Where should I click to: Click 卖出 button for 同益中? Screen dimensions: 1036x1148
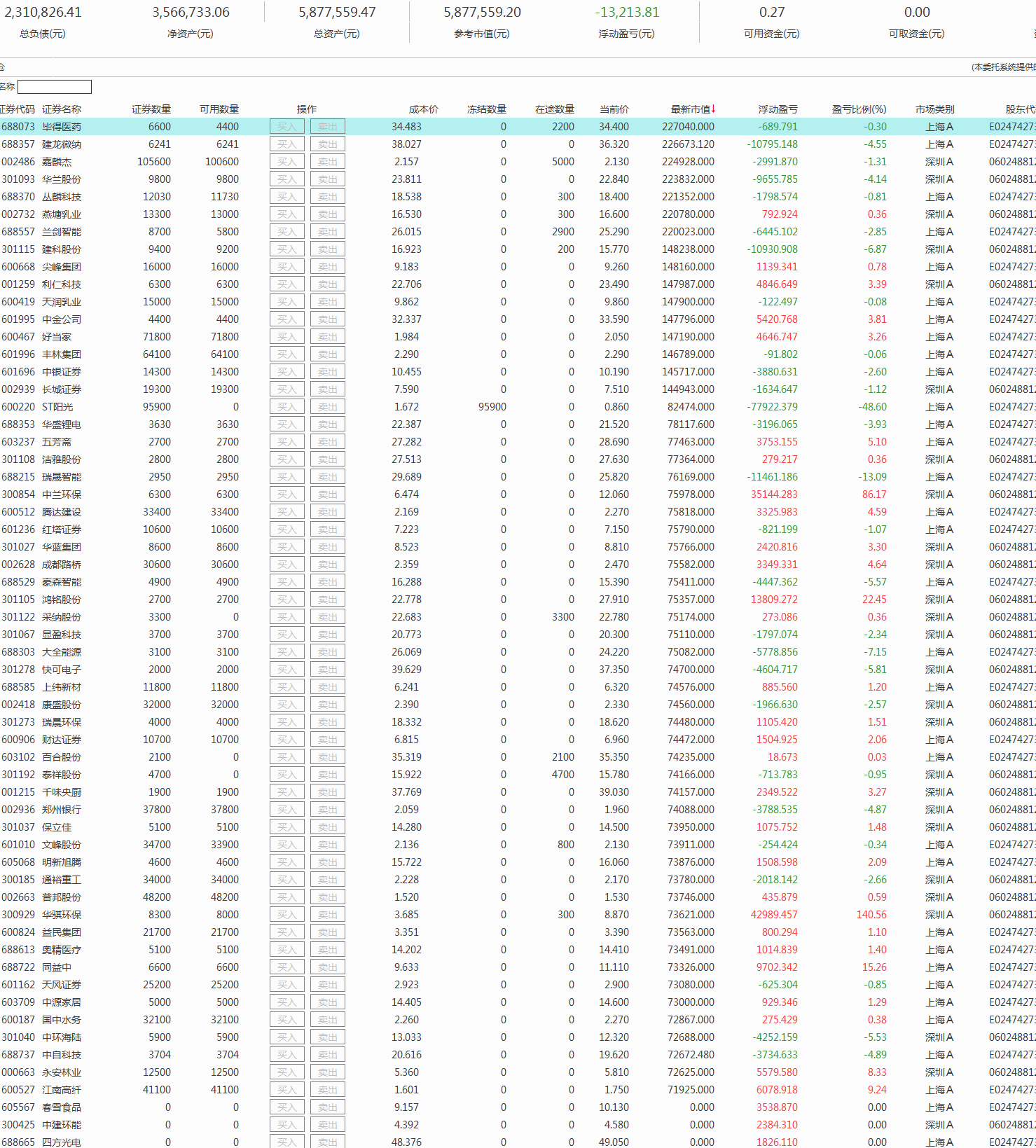[x=328, y=967]
